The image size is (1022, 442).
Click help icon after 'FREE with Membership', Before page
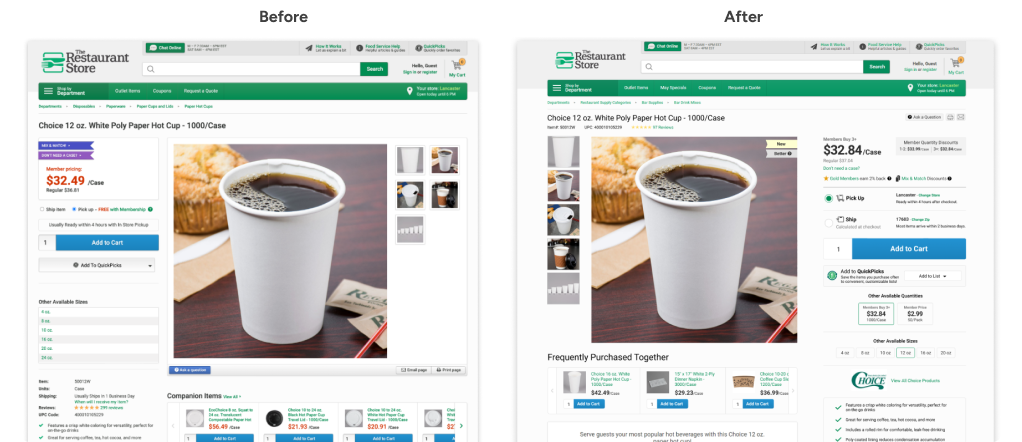151,209
